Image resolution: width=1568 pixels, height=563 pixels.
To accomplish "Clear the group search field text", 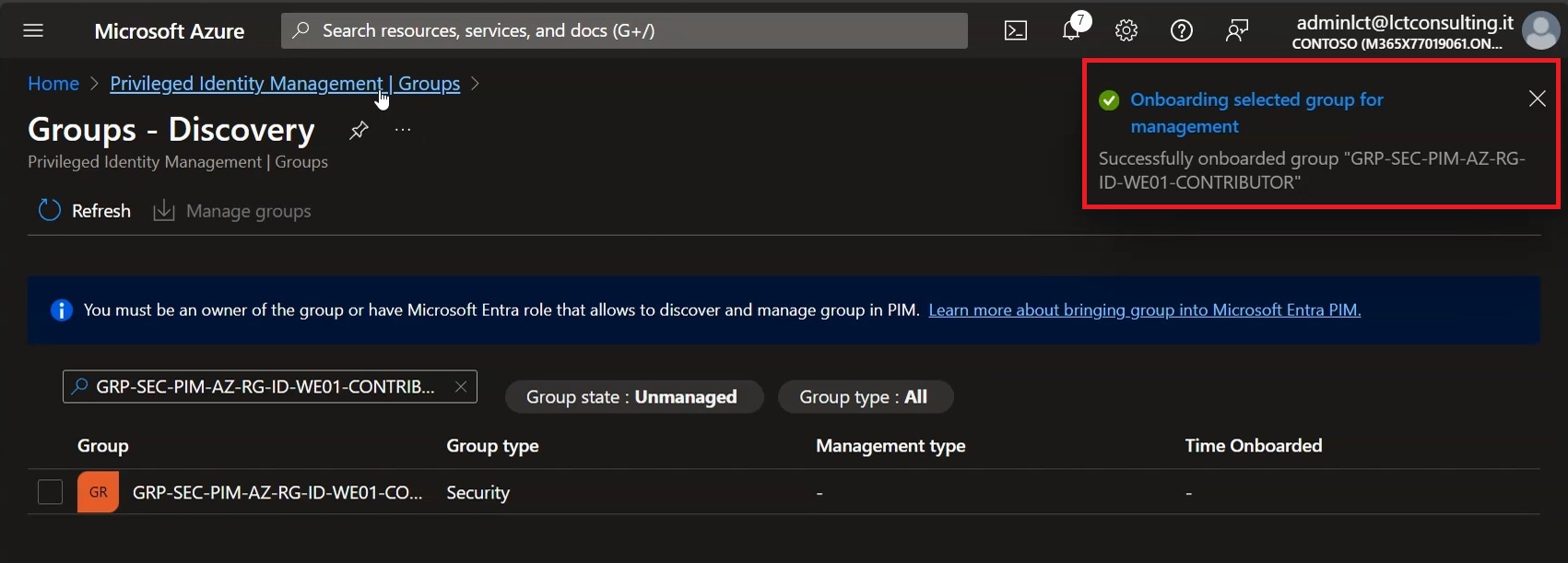I will 461,387.
